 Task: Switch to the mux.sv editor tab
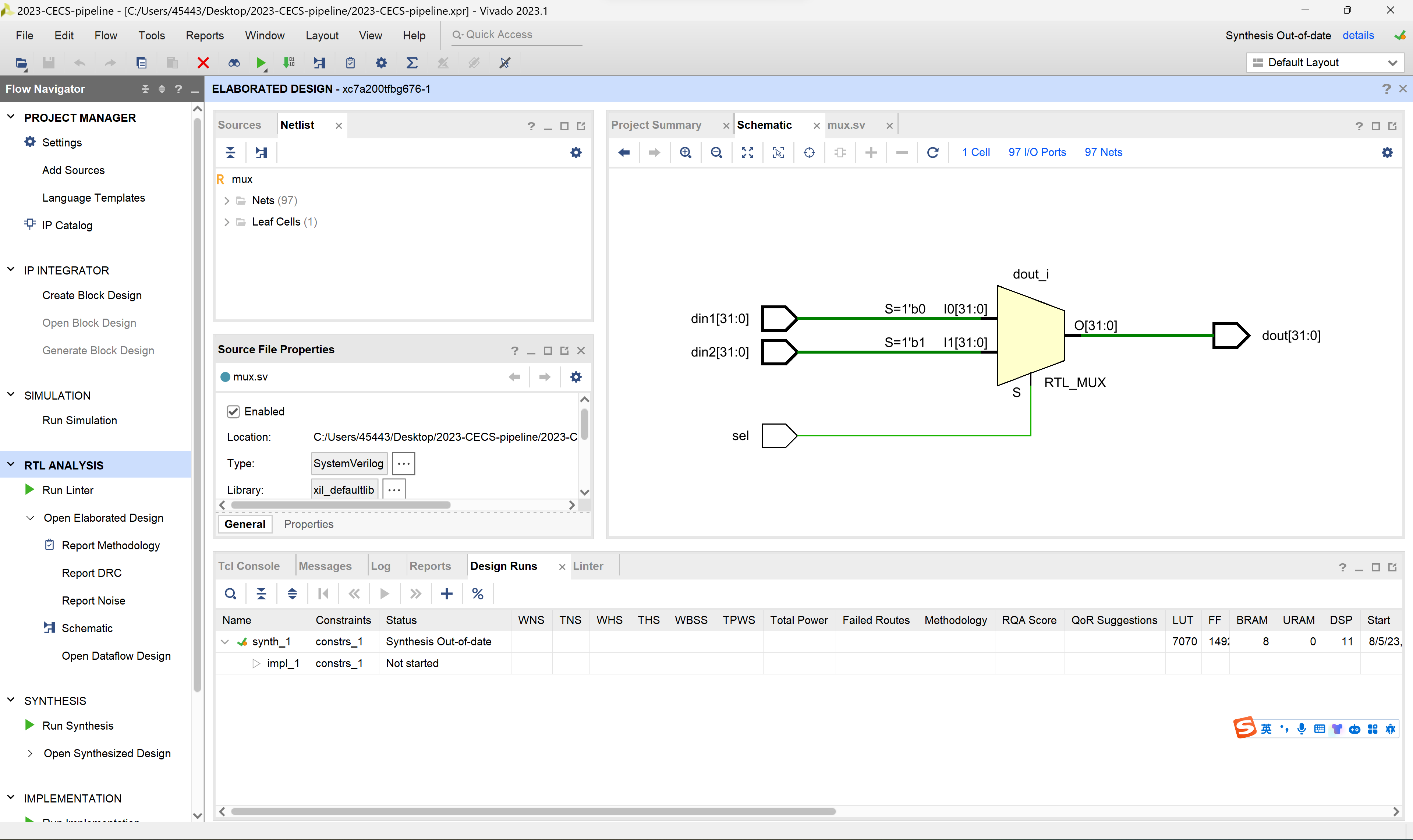pyautogui.click(x=846, y=125)
